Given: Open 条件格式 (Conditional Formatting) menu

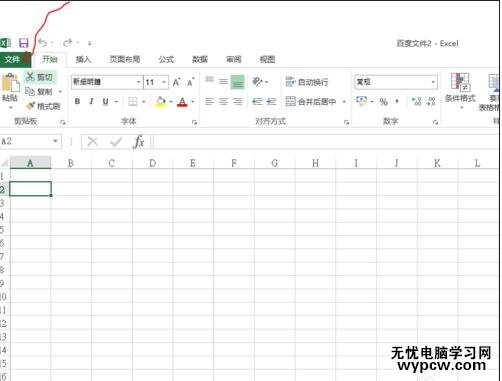Looking at the screenshot, I should pyautogui.click(x=460, y=90).
